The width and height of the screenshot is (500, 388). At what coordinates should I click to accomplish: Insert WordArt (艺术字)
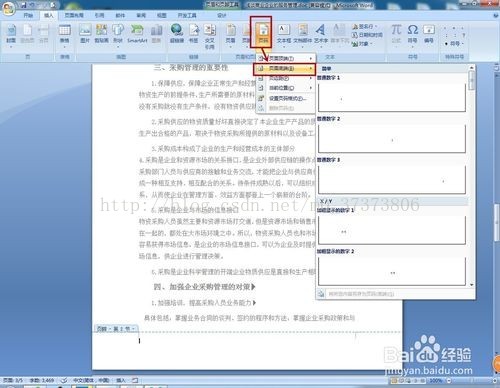coord(321,35)
